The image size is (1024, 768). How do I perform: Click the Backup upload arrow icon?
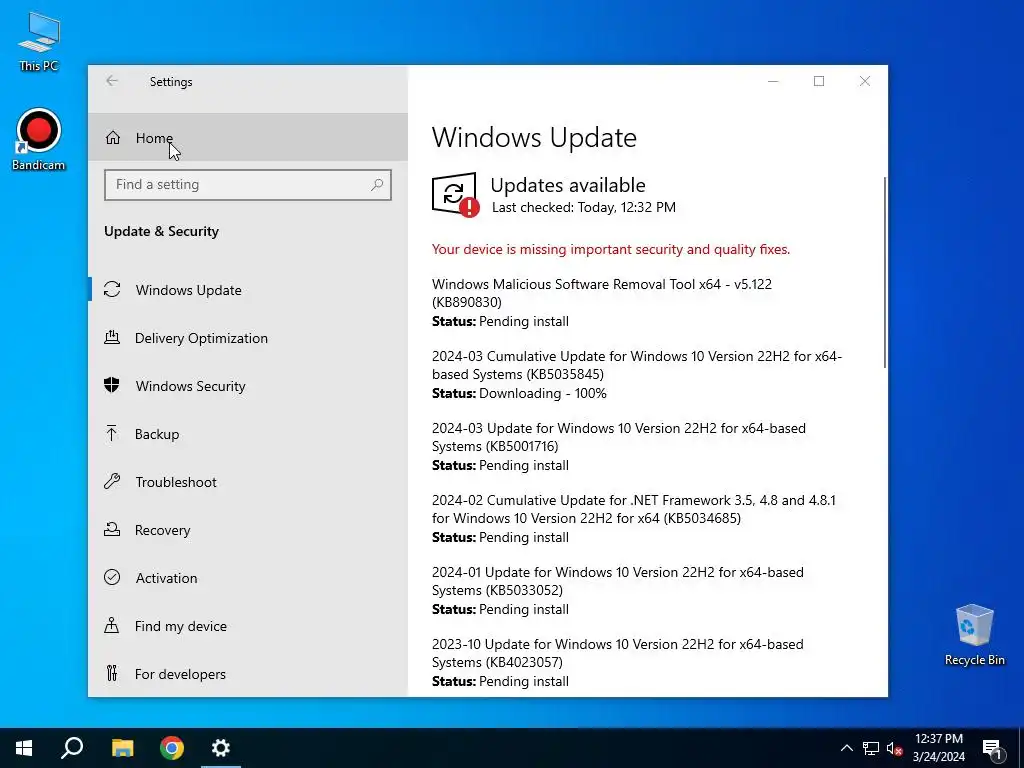[112, 433]
